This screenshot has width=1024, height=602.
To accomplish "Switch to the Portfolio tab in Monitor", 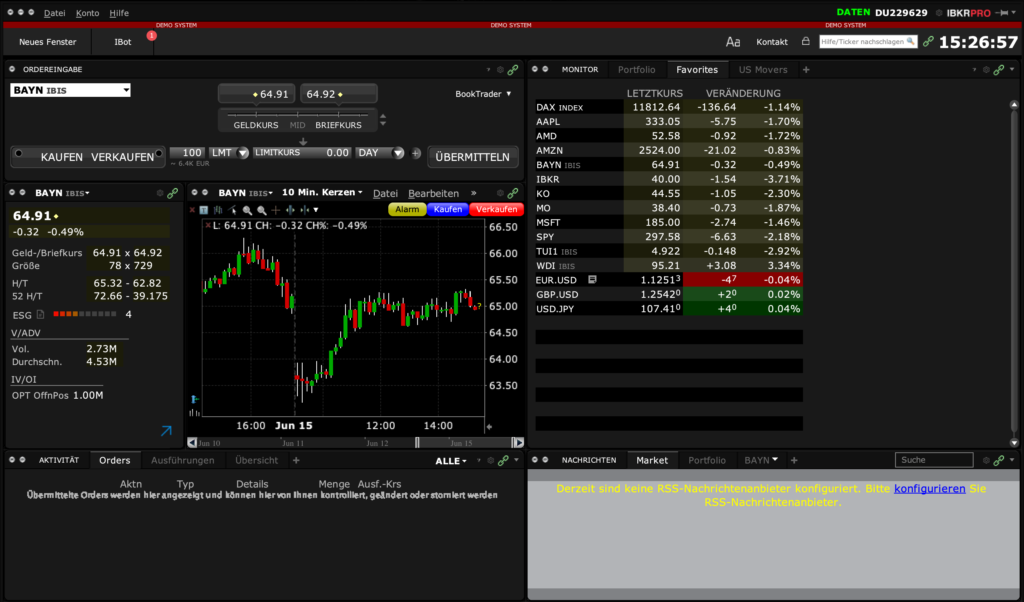I will coord(636,69).
